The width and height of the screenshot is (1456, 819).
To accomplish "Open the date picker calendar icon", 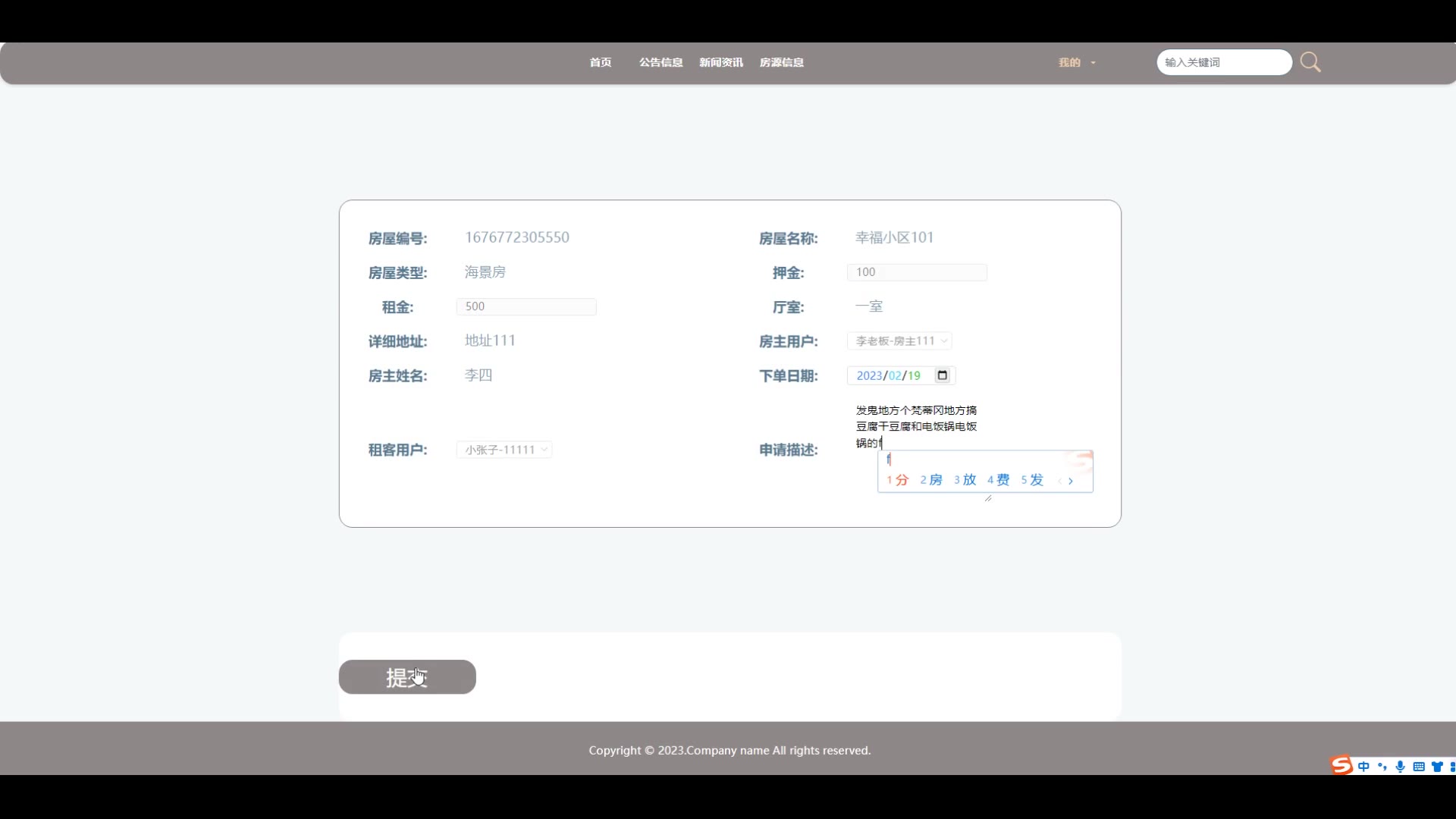I will pos(942,375).
